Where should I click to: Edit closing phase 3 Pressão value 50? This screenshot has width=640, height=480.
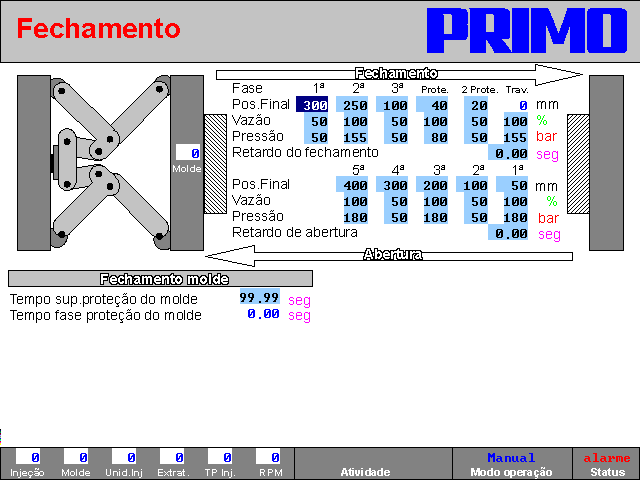[396, 136]
